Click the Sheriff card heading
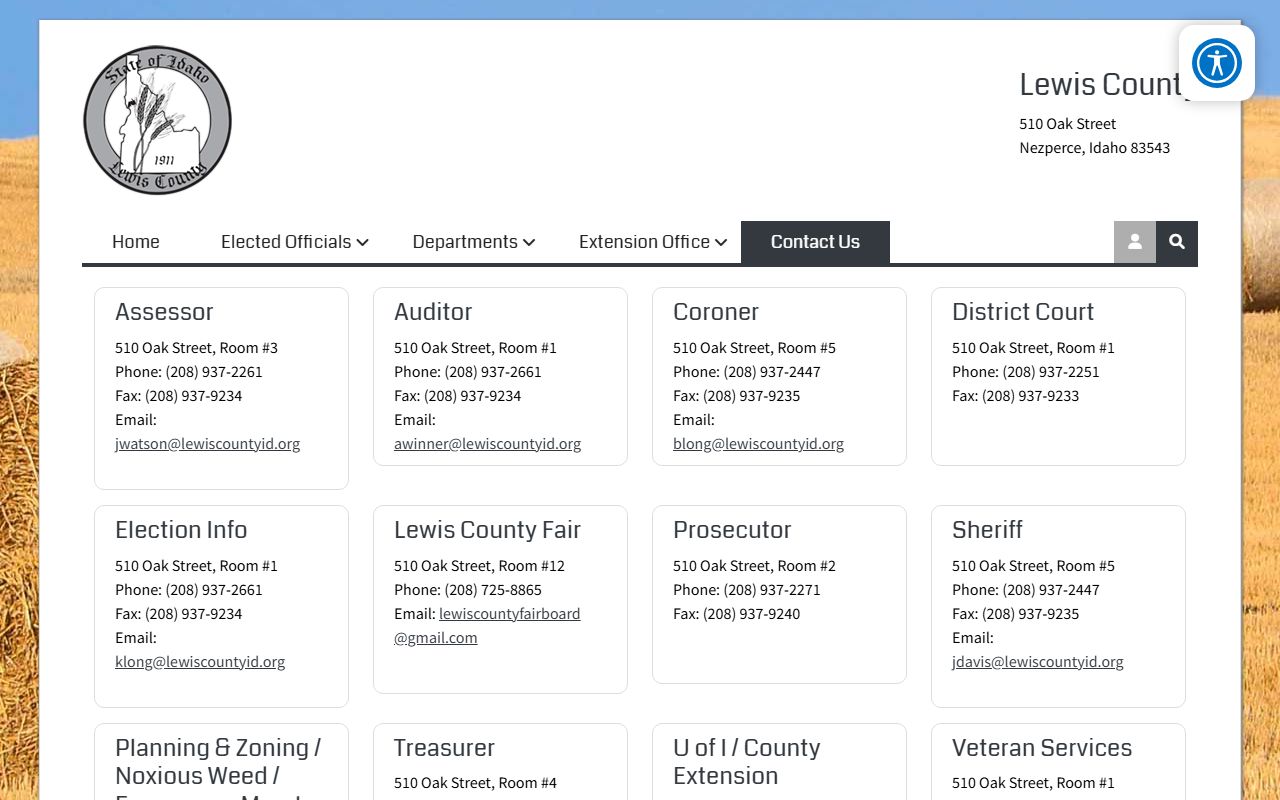This screenshot has width=1280, height=800. click(x=987, y=530)
